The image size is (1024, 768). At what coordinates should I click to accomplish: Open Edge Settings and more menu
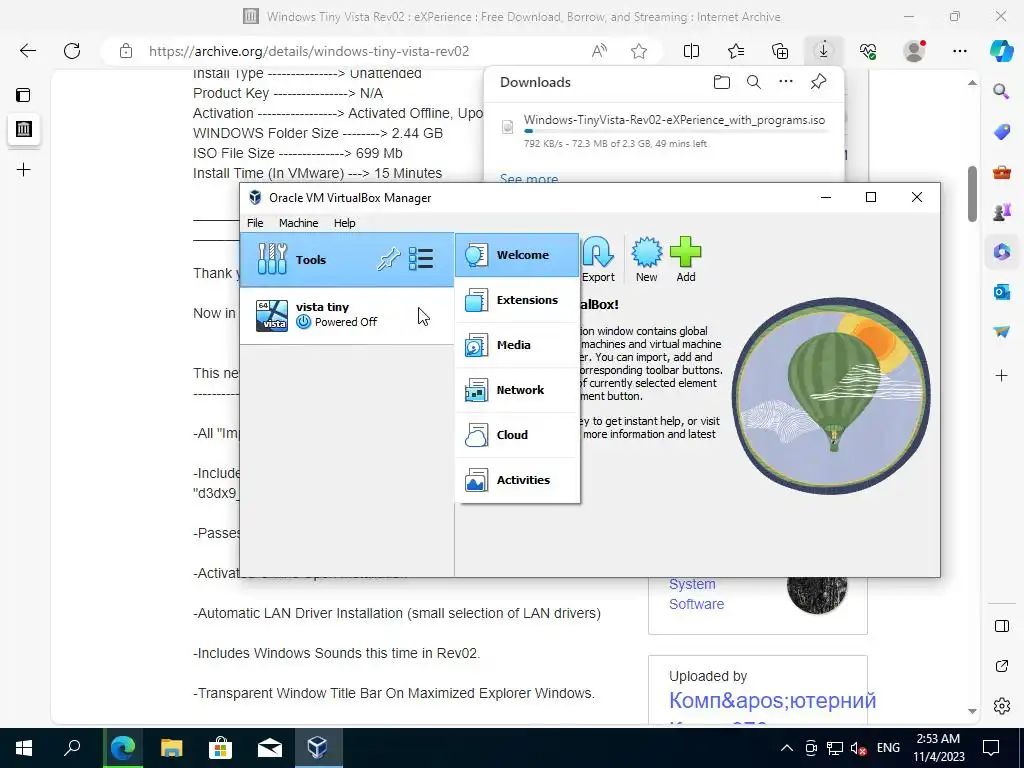pos(959,51)
